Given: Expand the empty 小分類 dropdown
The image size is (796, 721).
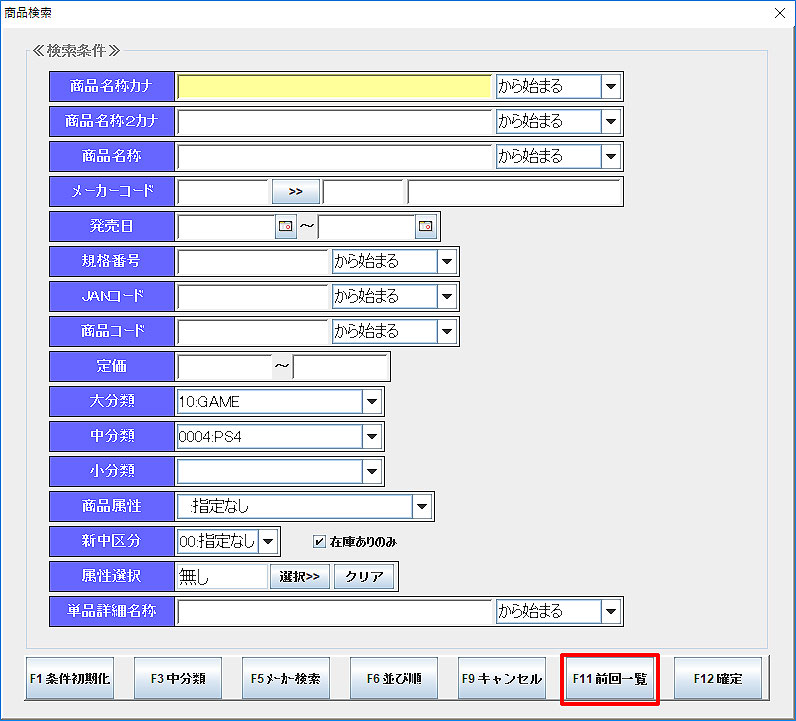Looking at the screenshot, I should click(372, 472).
